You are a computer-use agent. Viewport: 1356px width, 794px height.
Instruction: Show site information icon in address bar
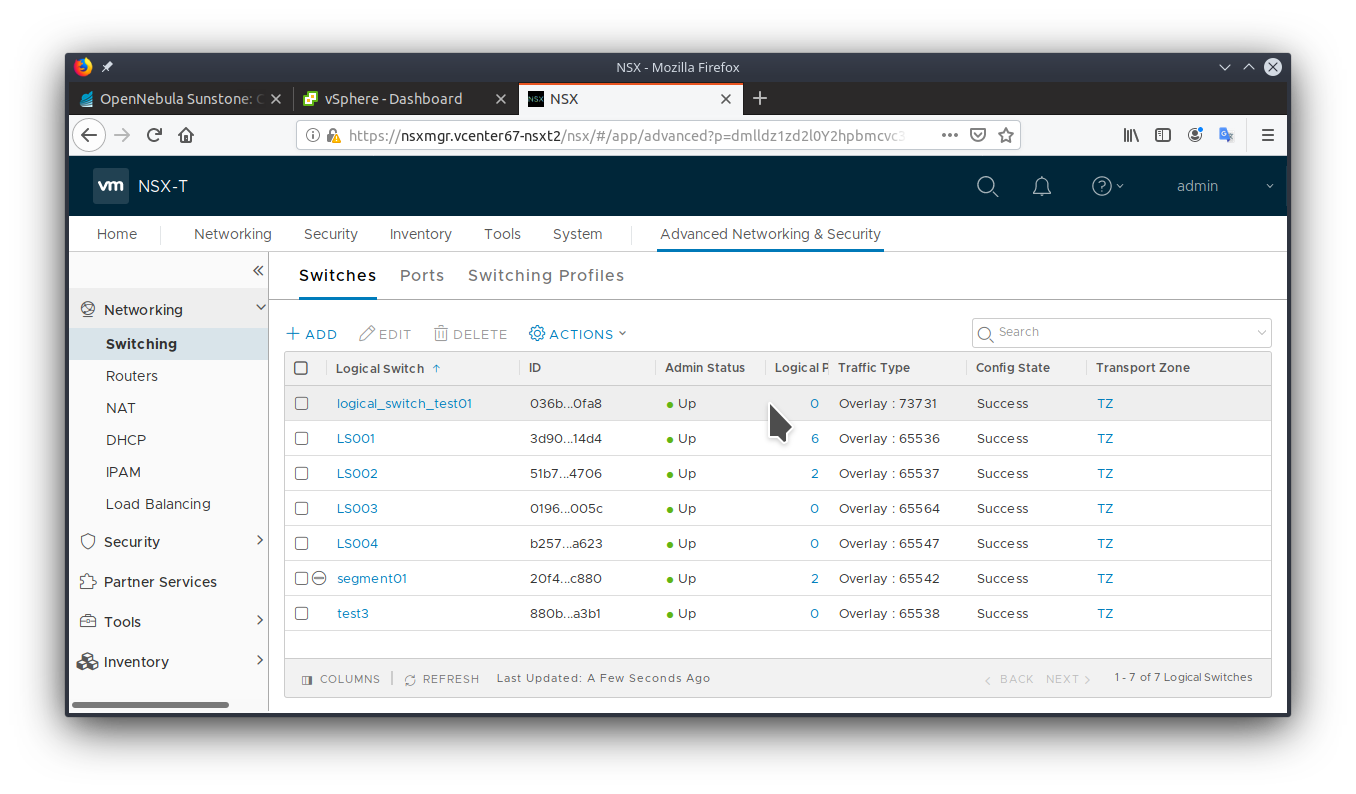coord(312,135)
